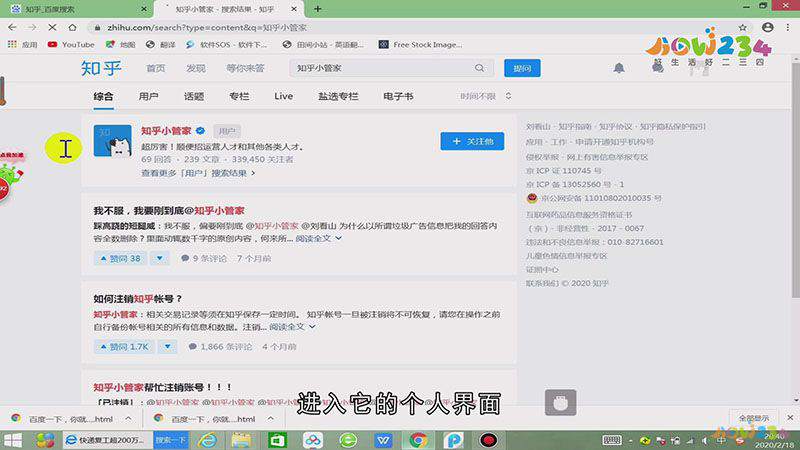Select the 电子书 tab
Screen dimensions: 800x450
click(398, 96)
